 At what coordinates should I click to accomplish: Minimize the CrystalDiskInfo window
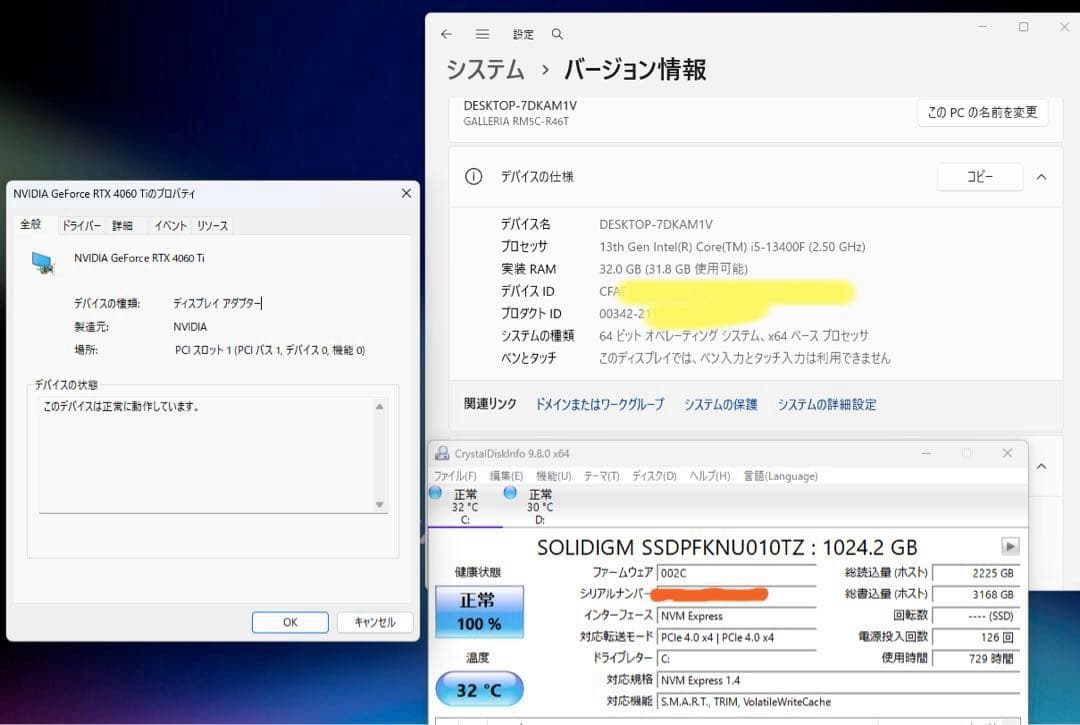[926, 453]
